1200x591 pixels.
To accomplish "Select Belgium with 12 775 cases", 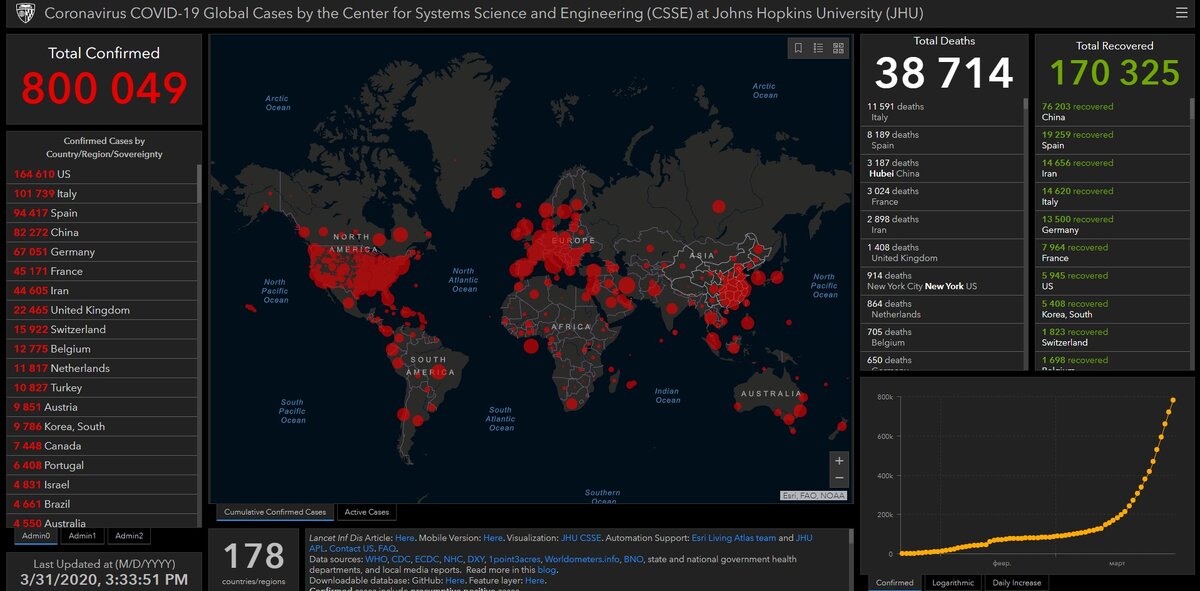I will [102, 349].
